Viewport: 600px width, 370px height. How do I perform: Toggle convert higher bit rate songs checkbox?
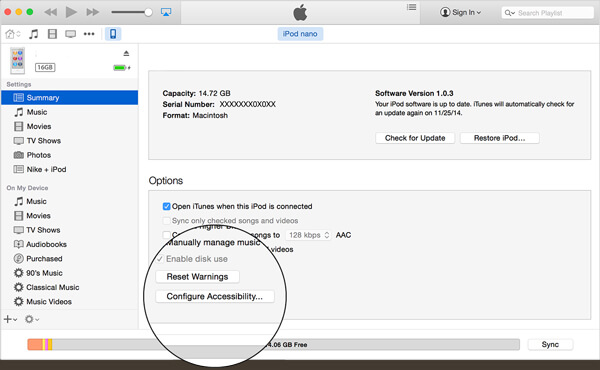(166, 235)
